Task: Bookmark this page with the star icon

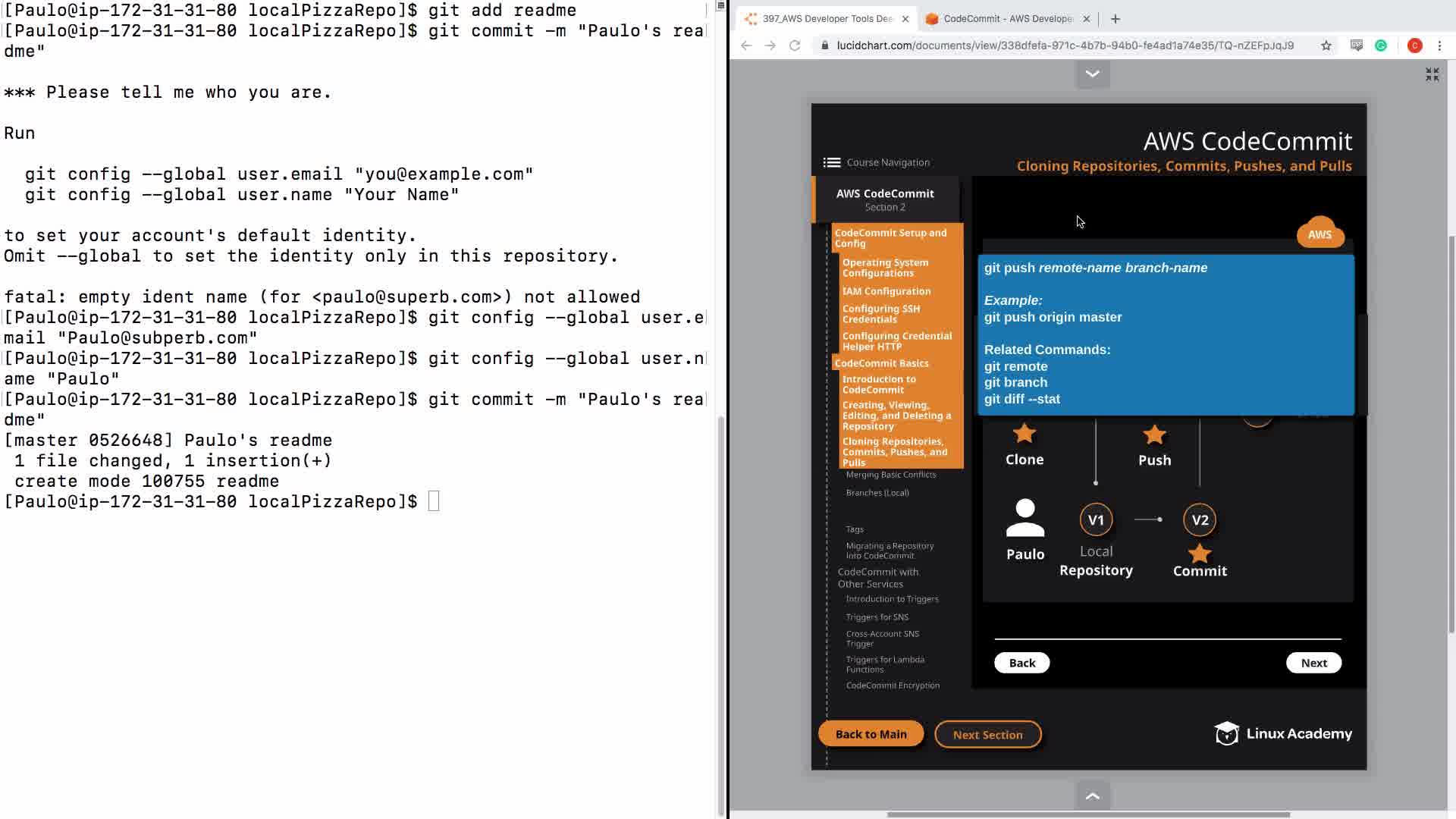Action: click(1326, 45)
